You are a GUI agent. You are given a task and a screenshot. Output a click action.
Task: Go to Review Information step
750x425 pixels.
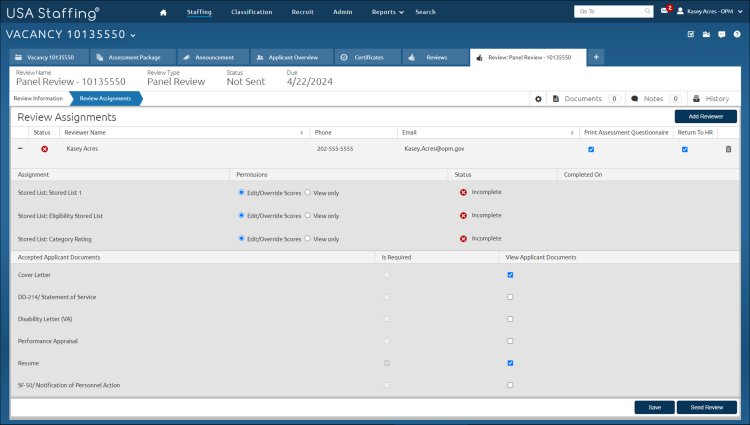(38, 98)
